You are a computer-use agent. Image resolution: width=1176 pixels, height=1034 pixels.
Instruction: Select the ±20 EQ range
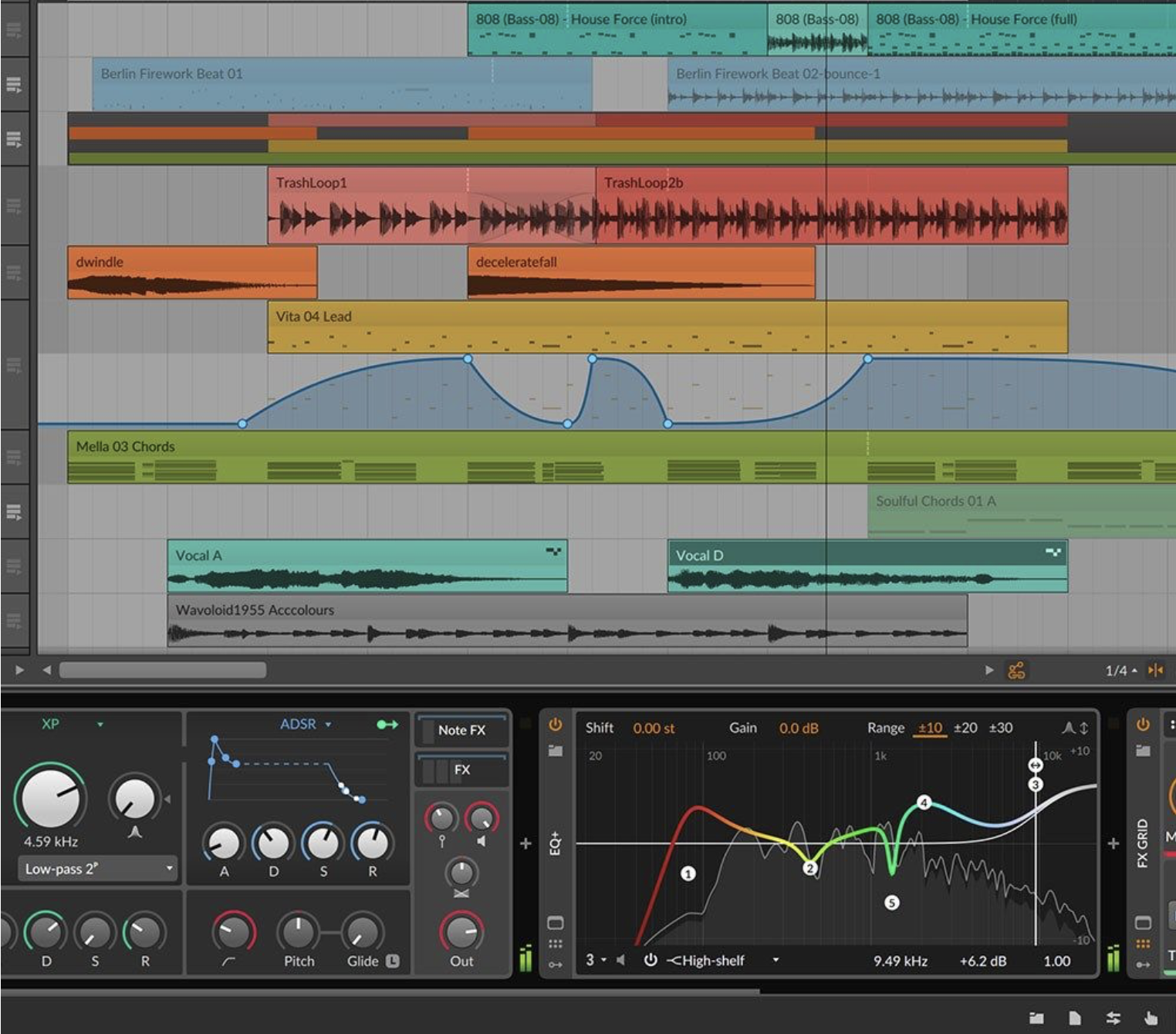[x=965, y=728]
